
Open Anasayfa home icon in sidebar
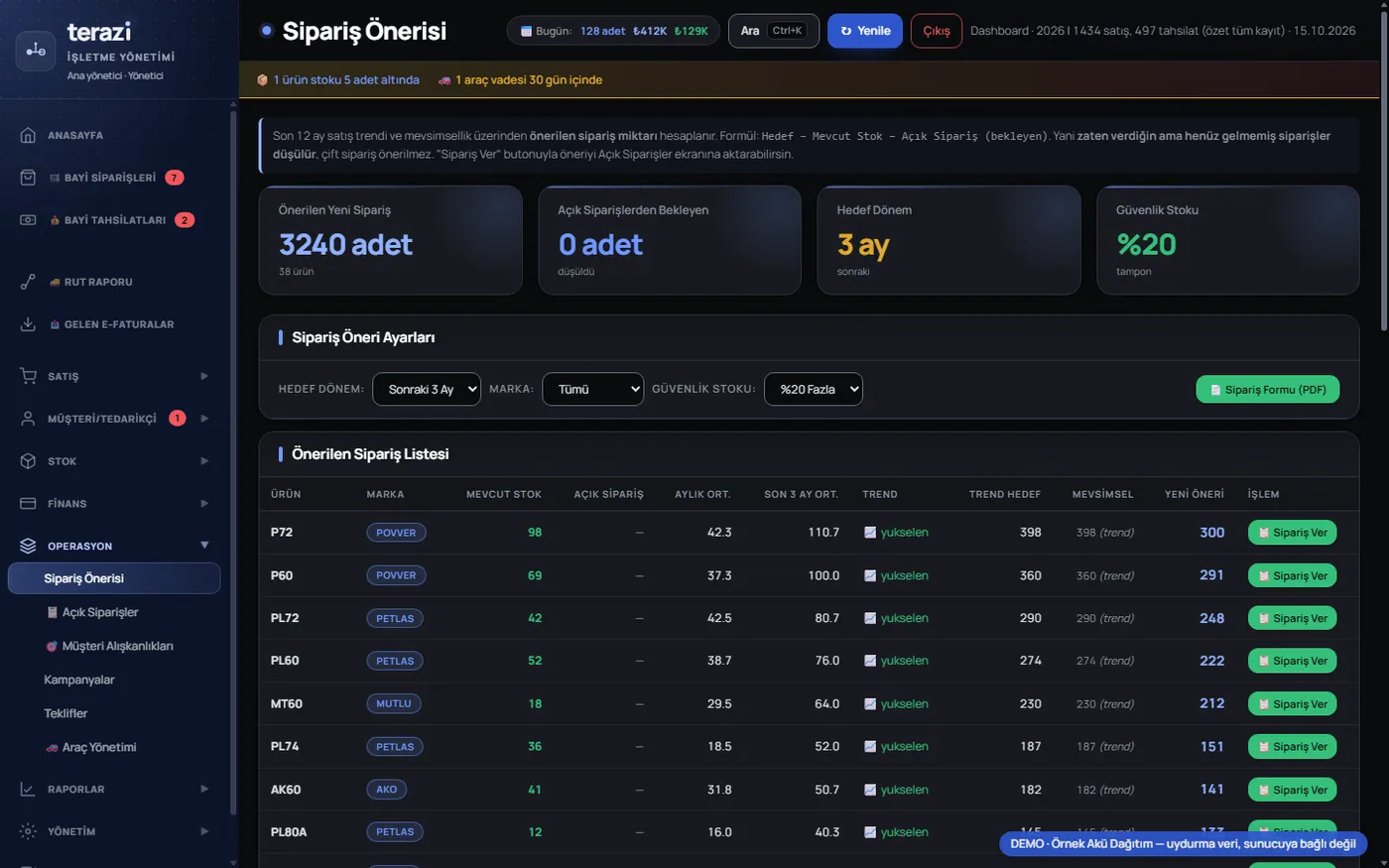click(28, 135)
